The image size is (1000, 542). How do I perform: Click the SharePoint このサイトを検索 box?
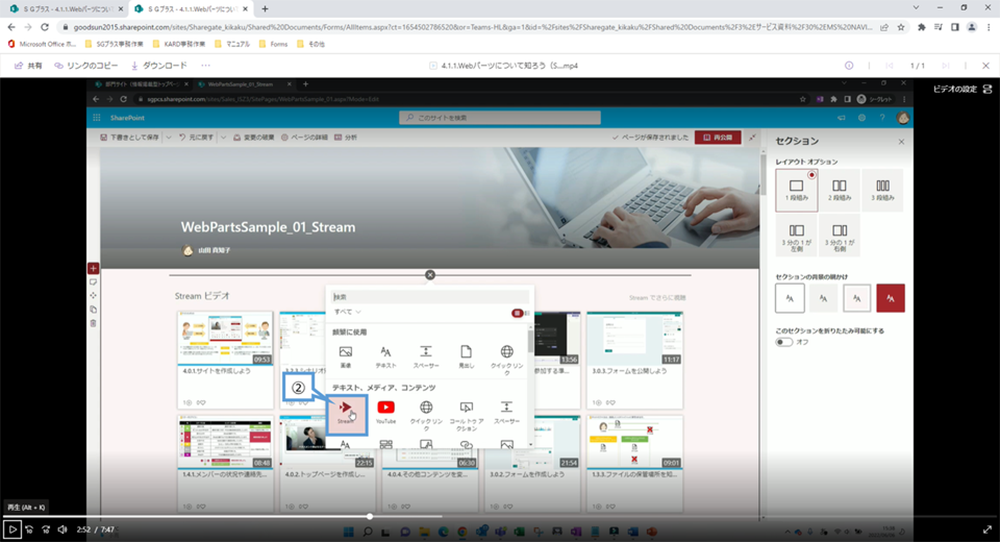click(499, 118)
